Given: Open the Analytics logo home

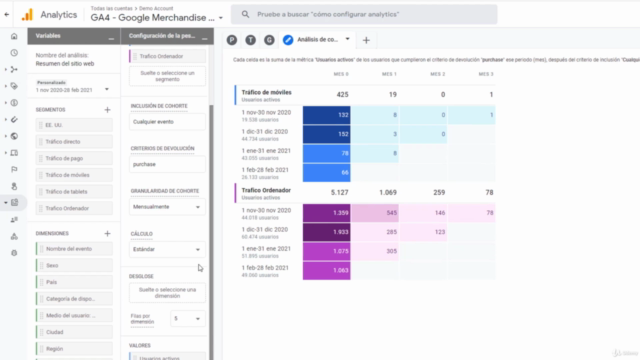Looking at the screenshot, I should [27, 15].
